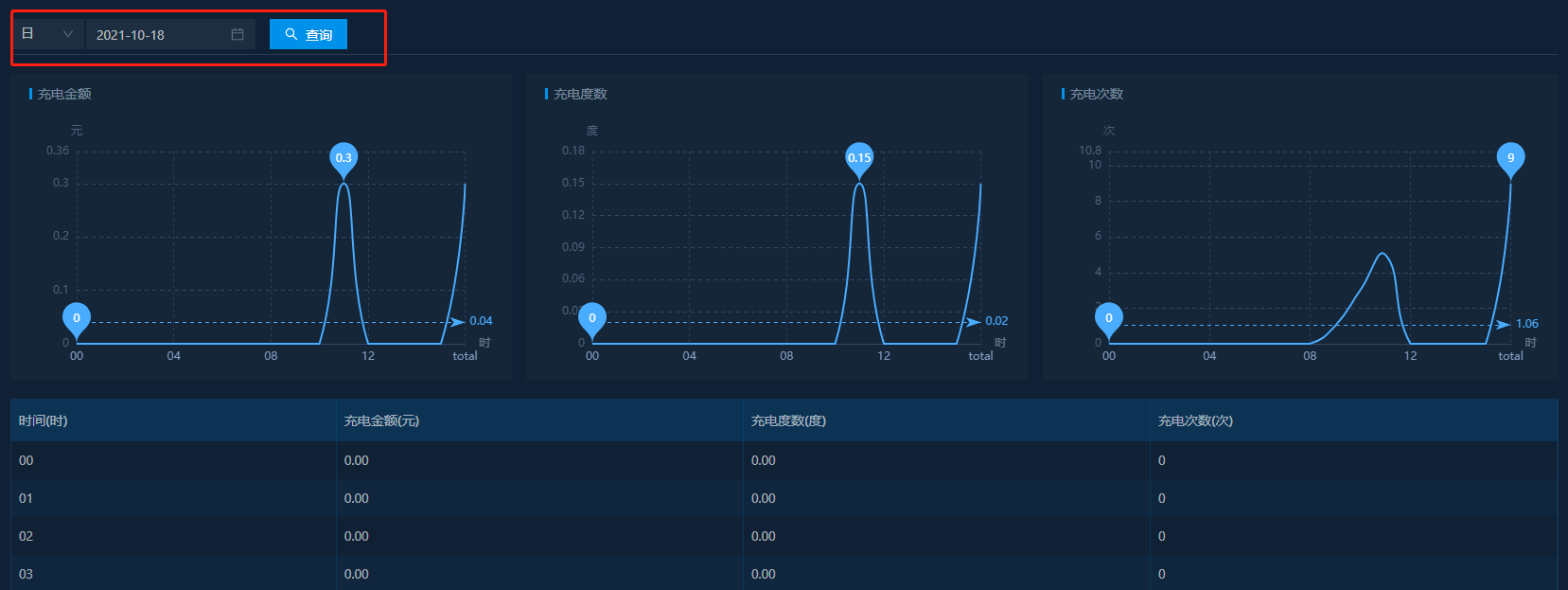Click the 充电次数(次) column header
The width and height of the screenshot is (1568, 590).
coord(1195,420)
